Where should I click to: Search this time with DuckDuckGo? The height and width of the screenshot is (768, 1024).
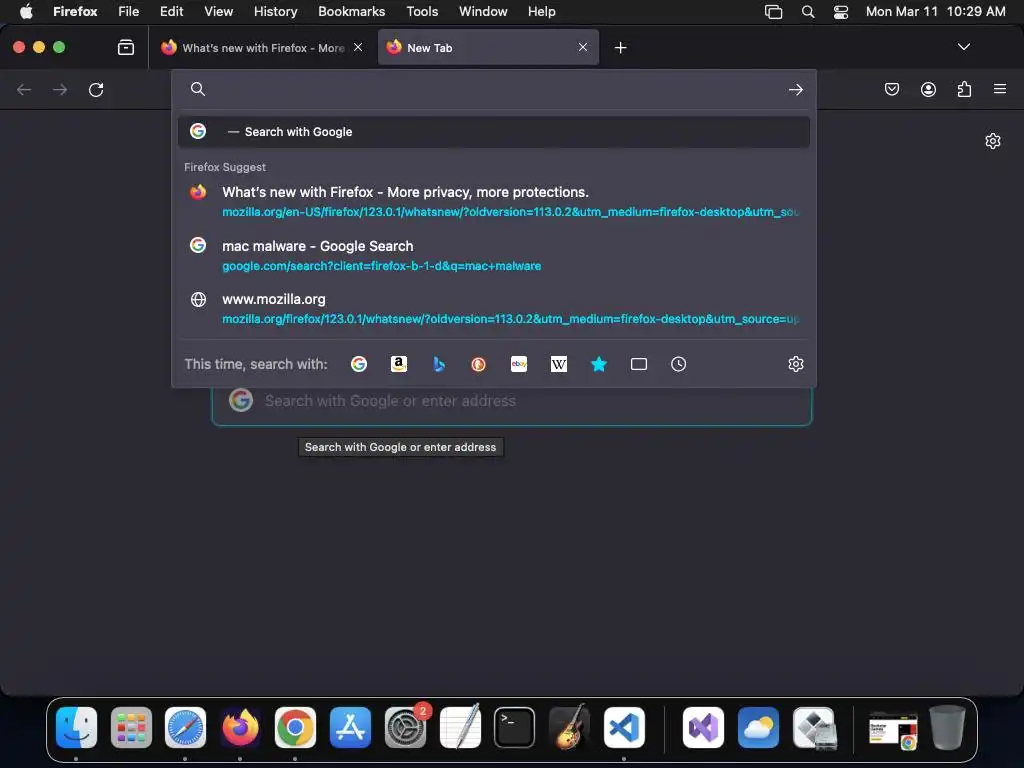[479, 364]
